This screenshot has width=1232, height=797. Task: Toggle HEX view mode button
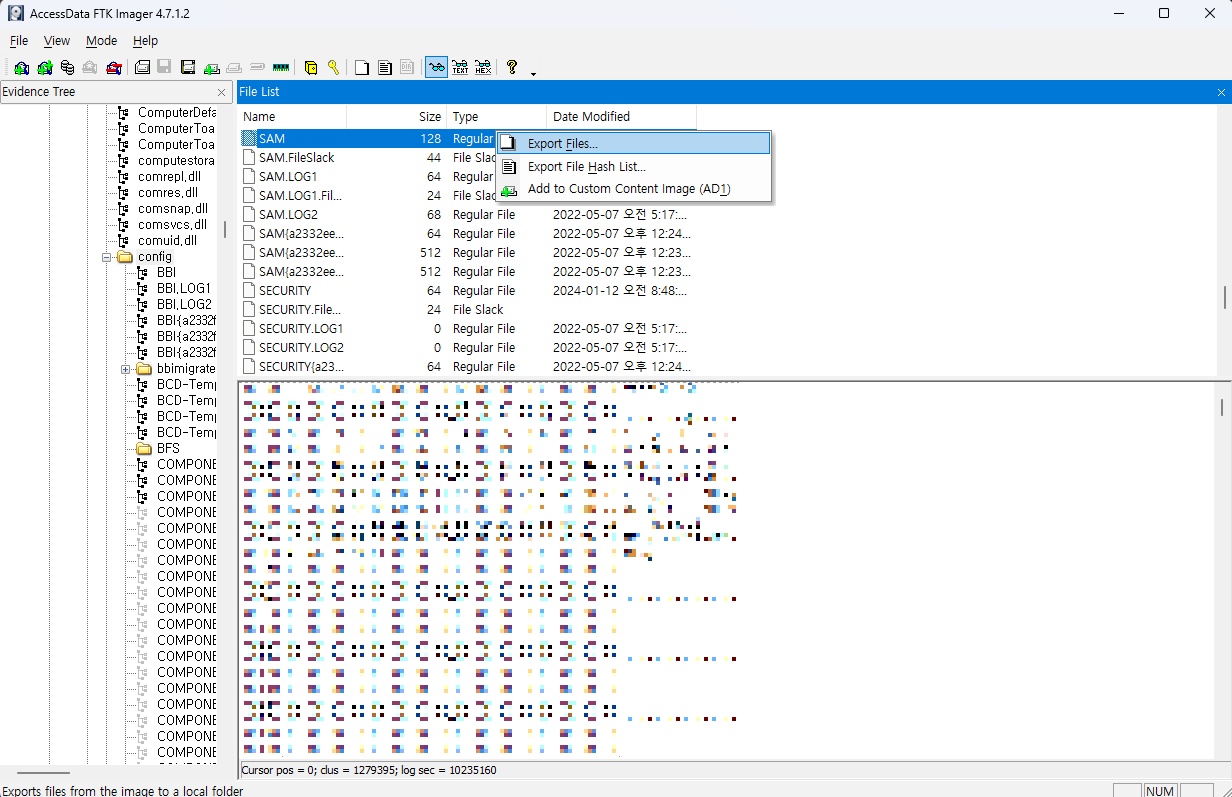tap(483, 67)
